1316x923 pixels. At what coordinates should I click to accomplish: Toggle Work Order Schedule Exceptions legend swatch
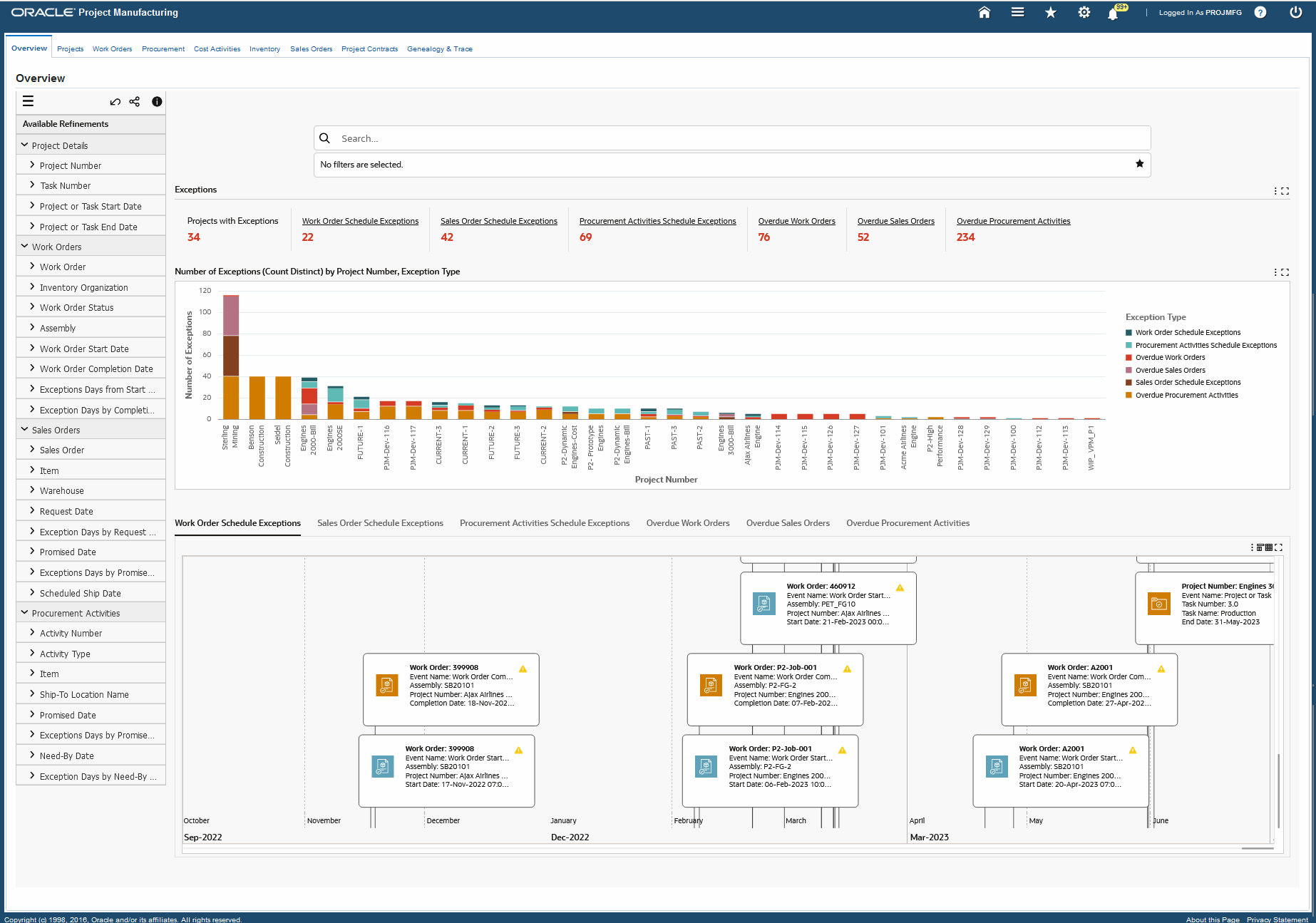point(1129,332)
